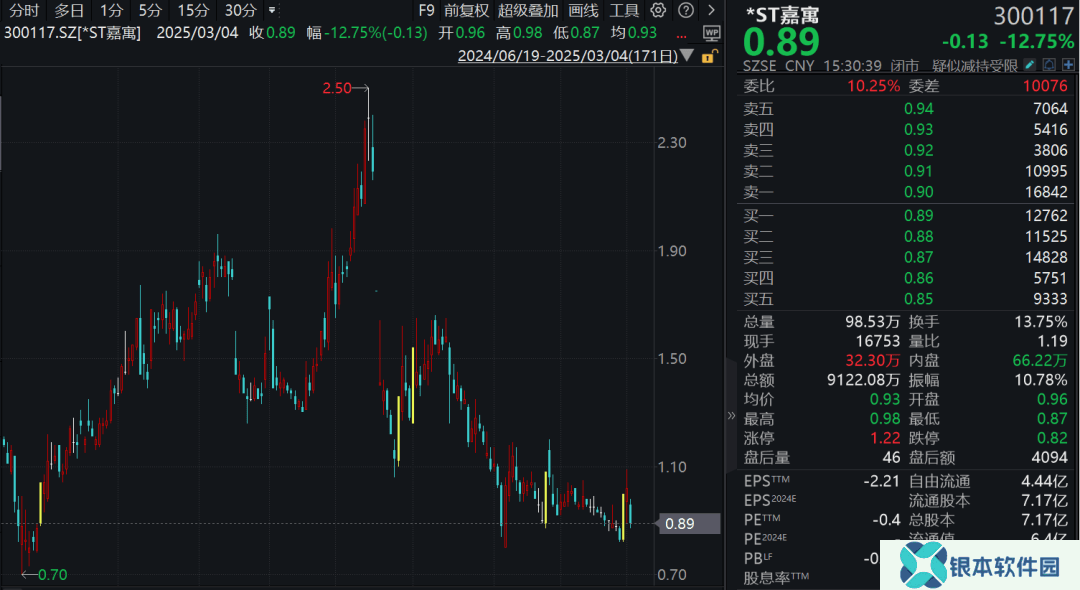Click 涨停 price 1.22

(885, 439)
